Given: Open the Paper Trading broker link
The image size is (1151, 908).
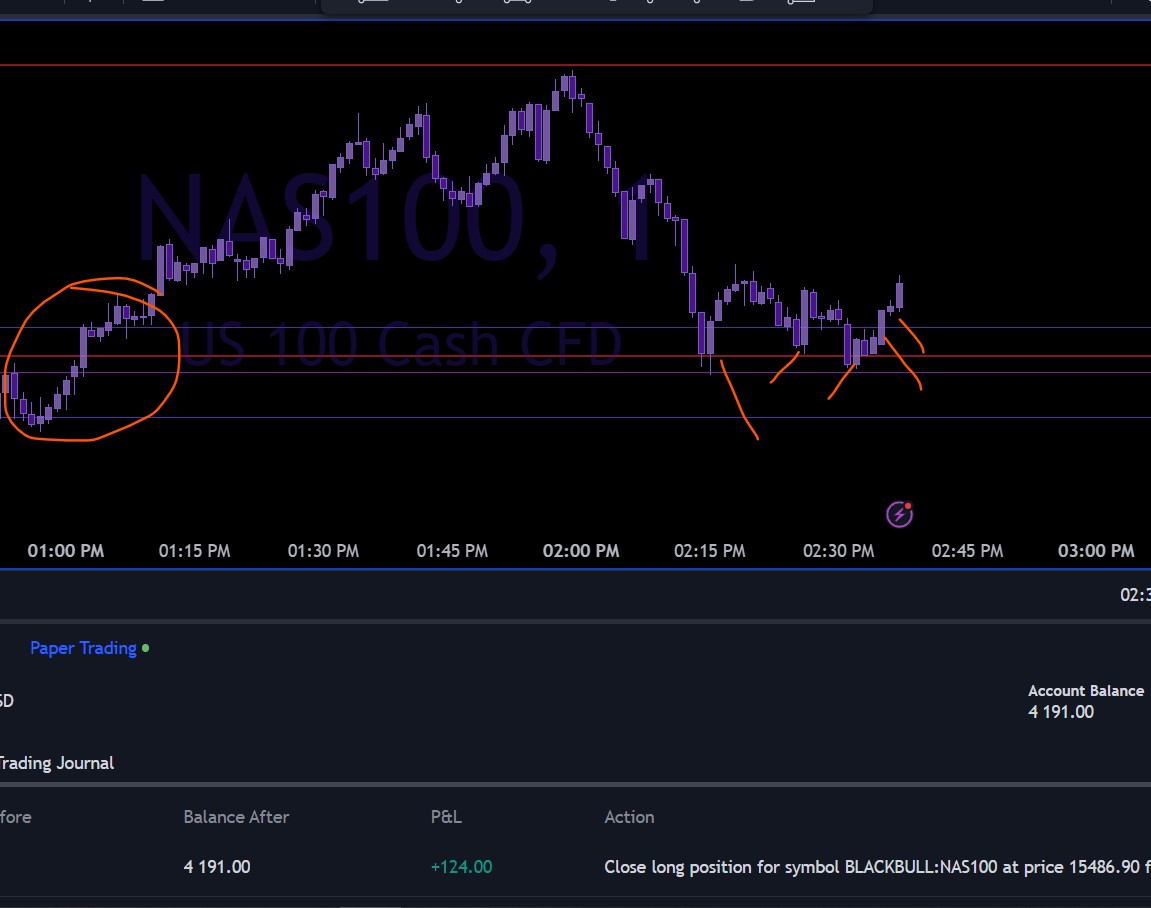Looking at the screenshot, I should [x=83, y=648].
